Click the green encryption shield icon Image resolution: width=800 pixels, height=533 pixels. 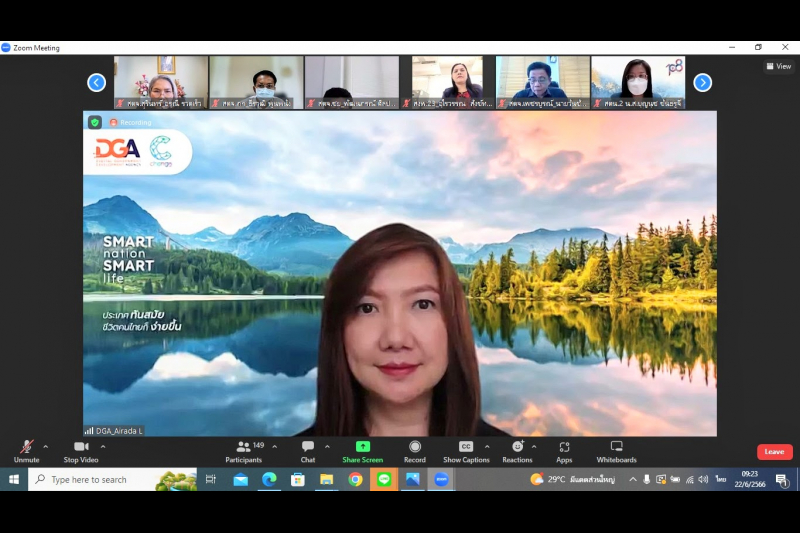coord(95,122)
